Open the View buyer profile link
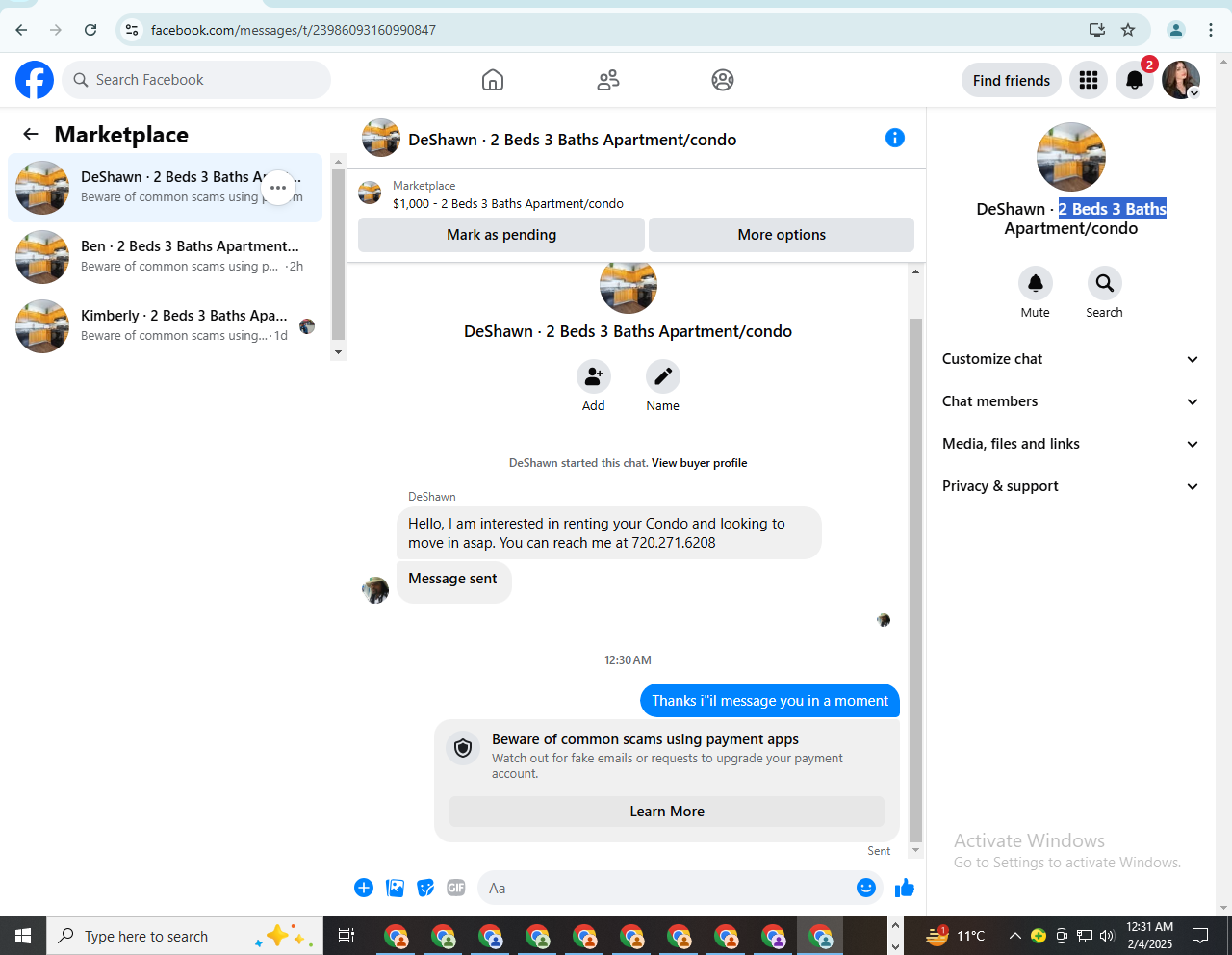Screen dimensions: 1232x955 [700, 463]
